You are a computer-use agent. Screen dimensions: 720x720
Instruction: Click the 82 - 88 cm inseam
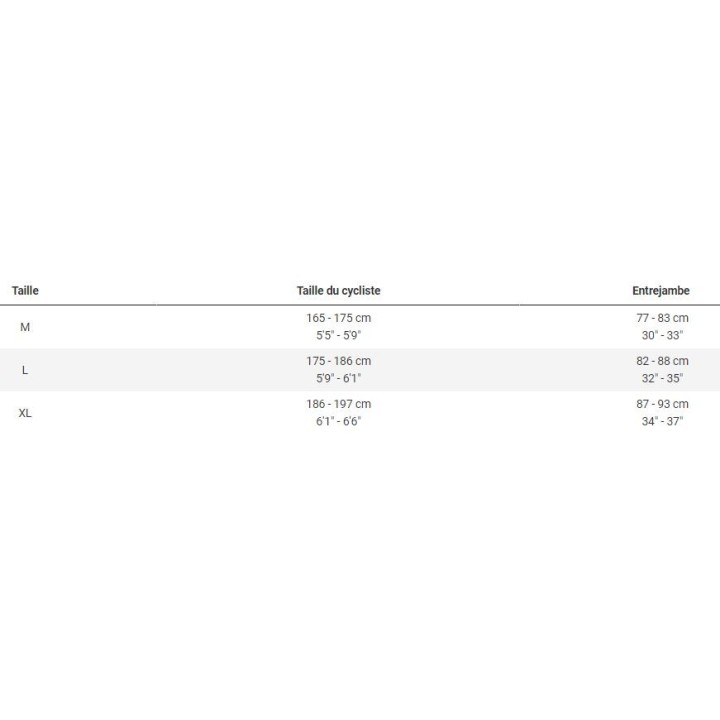click(x=662, y=361)
